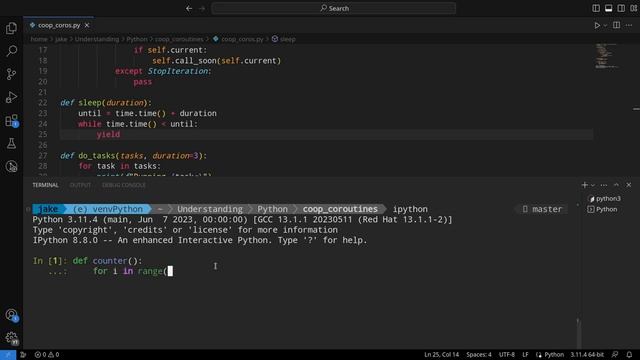Open the Accounts menu

(x=11, y=315)
